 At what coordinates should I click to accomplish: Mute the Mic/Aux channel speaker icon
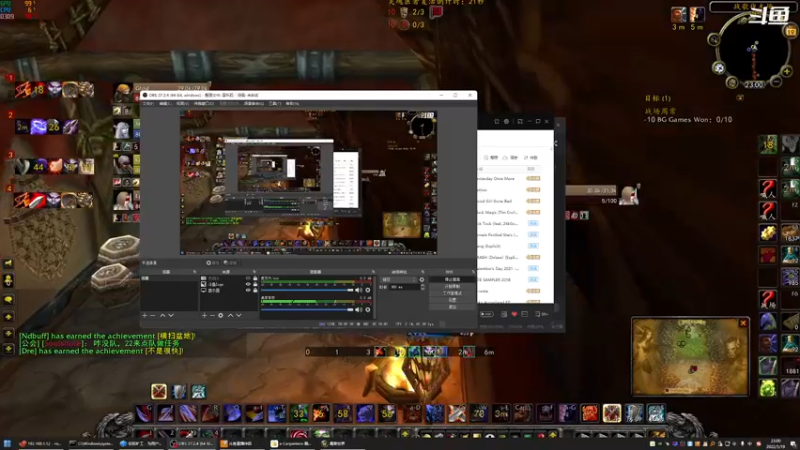[359, 290]
